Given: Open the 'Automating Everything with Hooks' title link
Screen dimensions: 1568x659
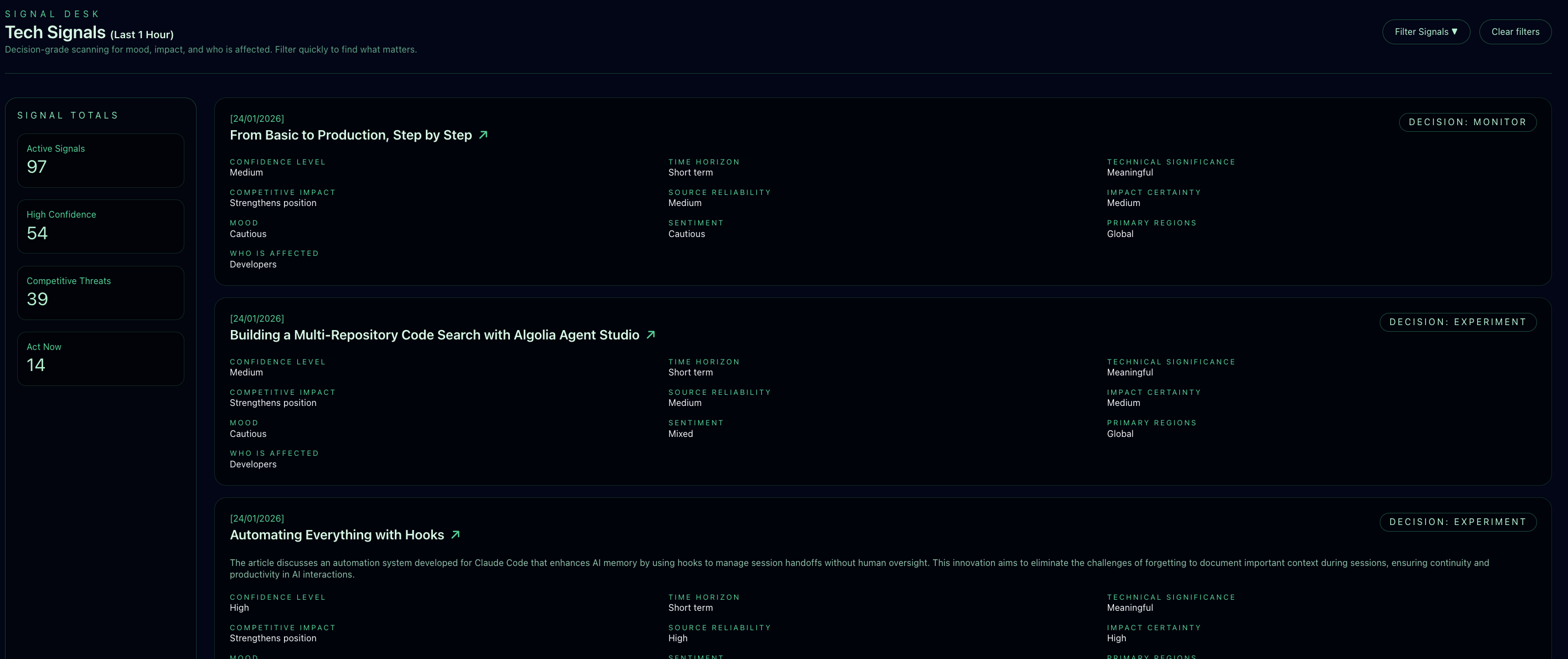Looking at the screenshot, I should 337,535.
